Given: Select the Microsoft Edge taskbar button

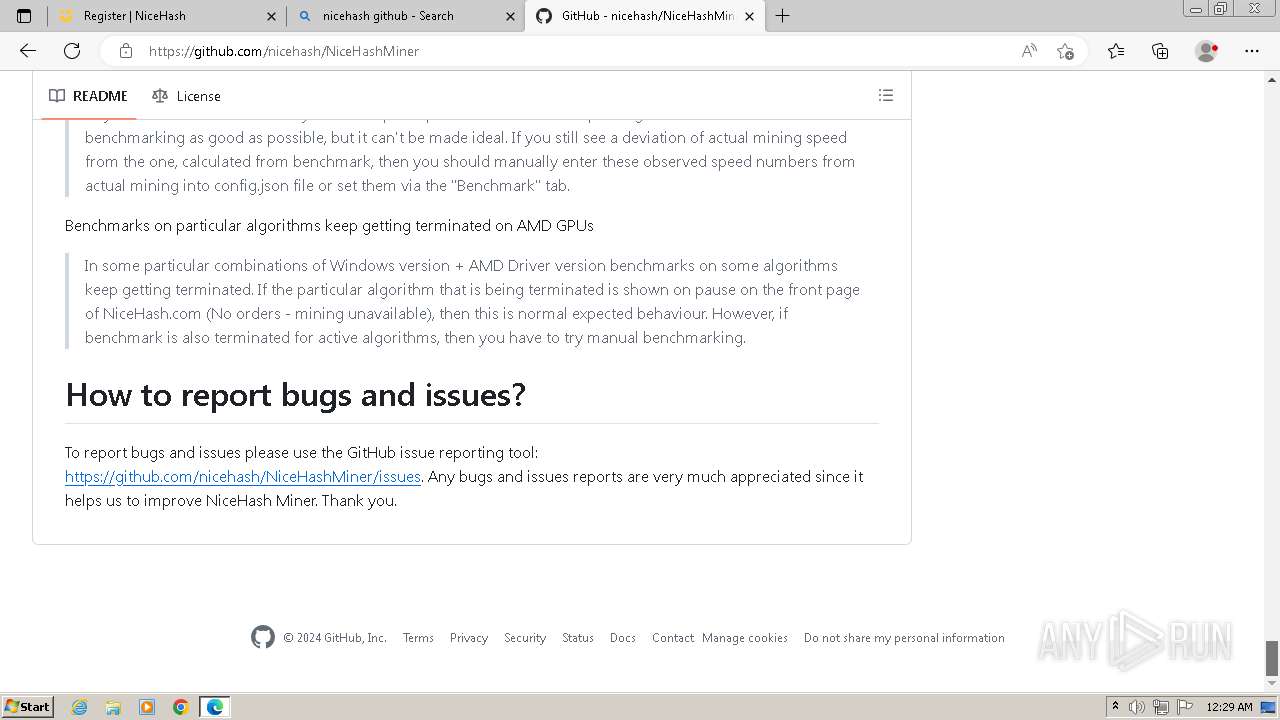Looking at the screenshot, I should point(215,707).
